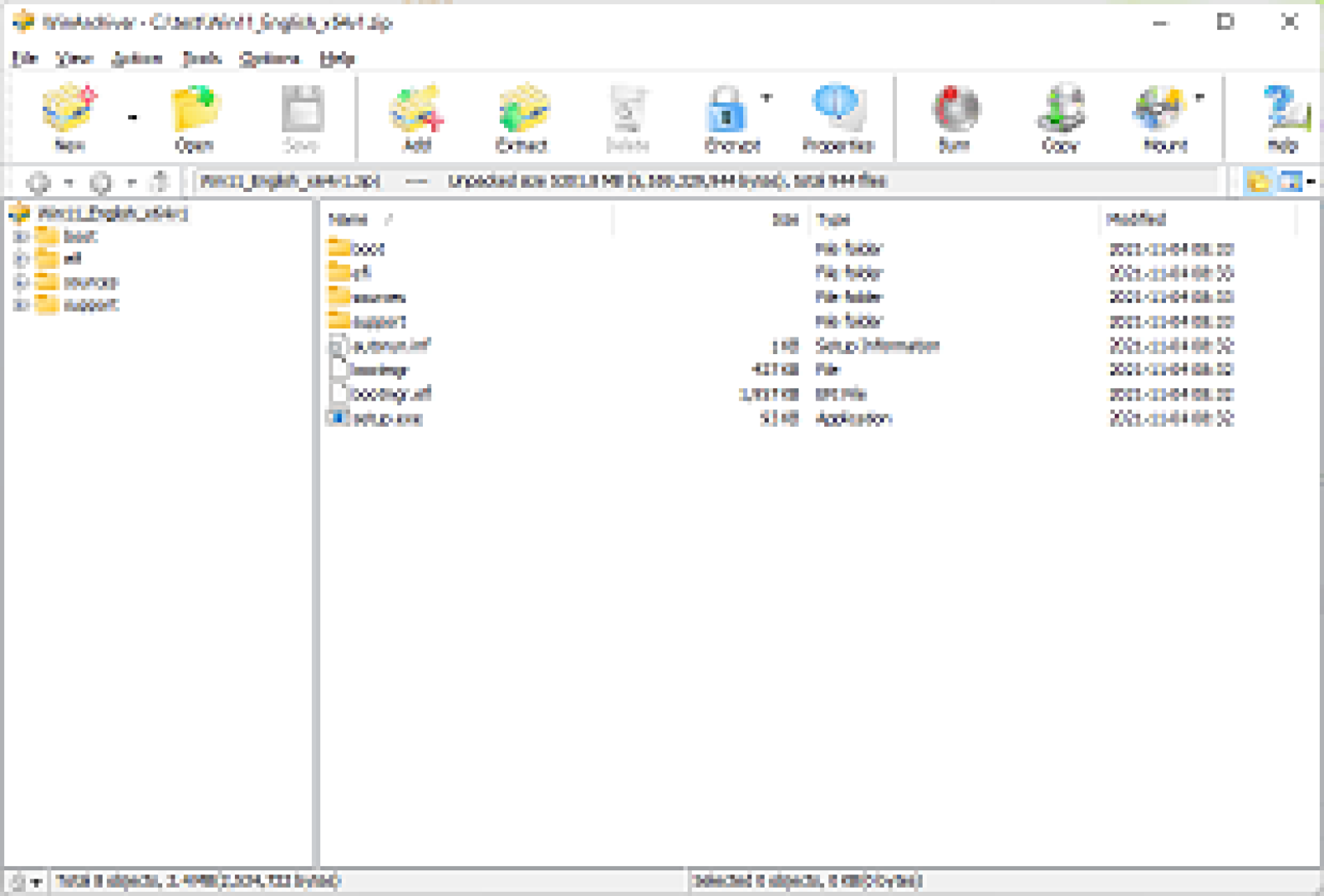Open Properties from the toolbar
The image size is (1324, 896).
[x=837, y=110]
